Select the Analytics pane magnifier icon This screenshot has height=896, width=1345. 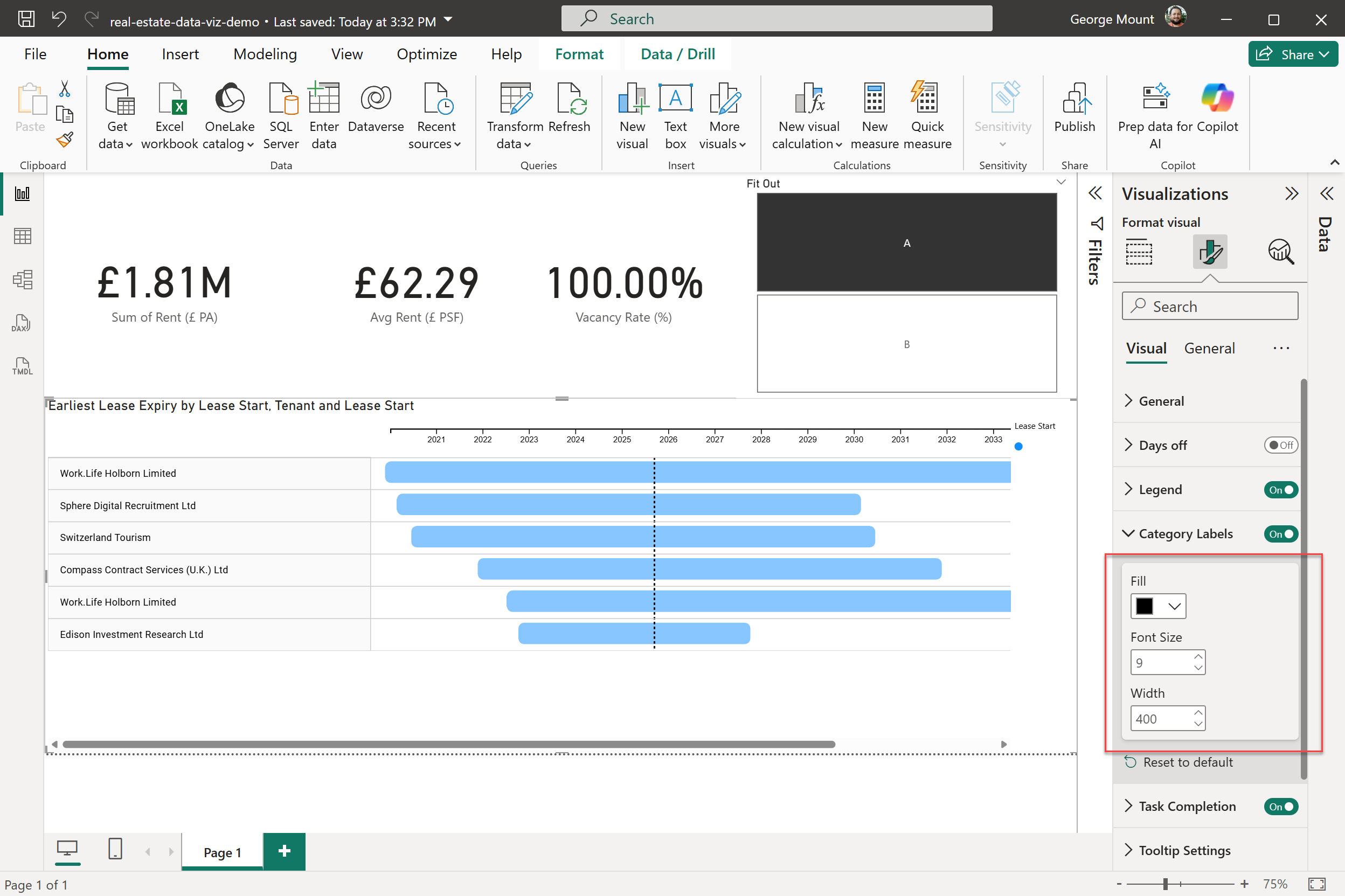[x=1280, y=252]
